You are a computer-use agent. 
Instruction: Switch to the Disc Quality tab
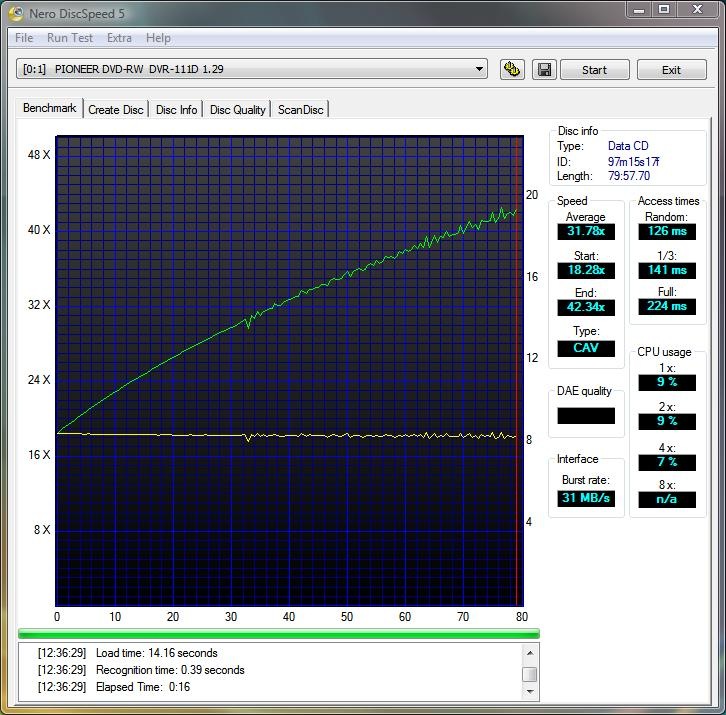pyautogui.click(x=237, y=110)
